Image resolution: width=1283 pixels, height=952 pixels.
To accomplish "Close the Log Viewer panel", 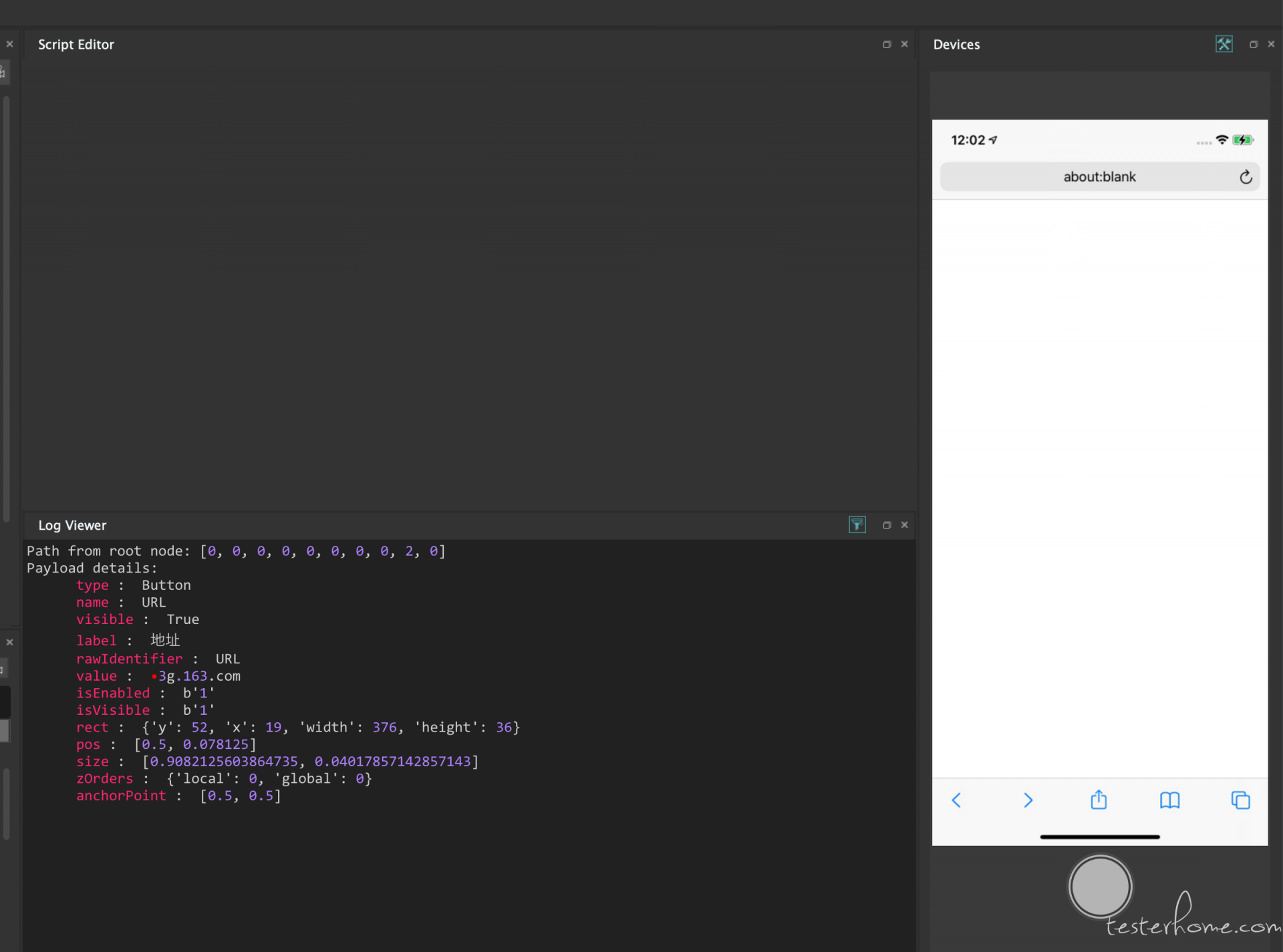I will (x=905, y=525).
